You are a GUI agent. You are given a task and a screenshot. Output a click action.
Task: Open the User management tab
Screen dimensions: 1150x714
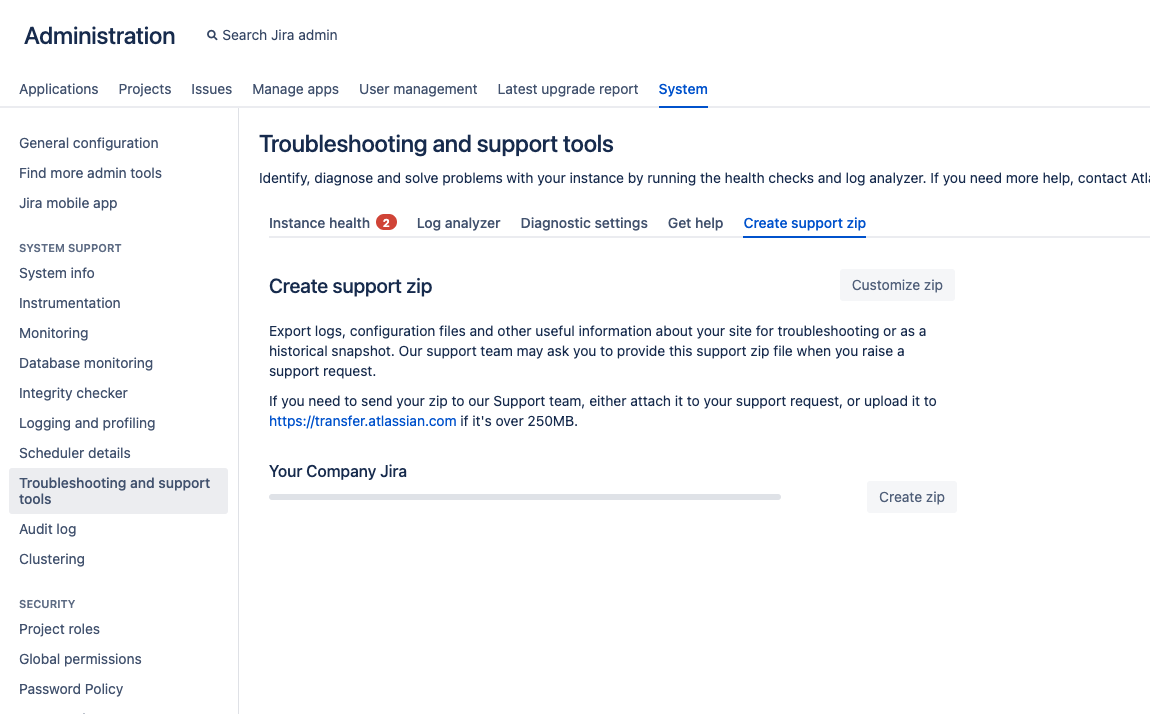click(418, 89)
